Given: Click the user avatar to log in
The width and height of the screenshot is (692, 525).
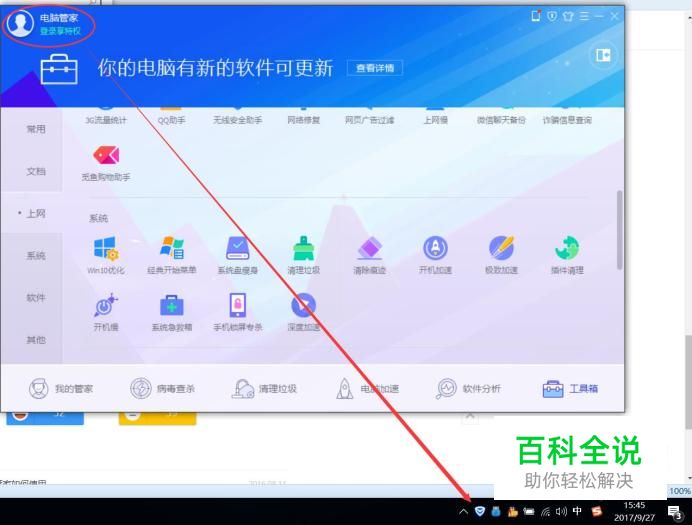Looking at the screenshot, I should 20,23.
